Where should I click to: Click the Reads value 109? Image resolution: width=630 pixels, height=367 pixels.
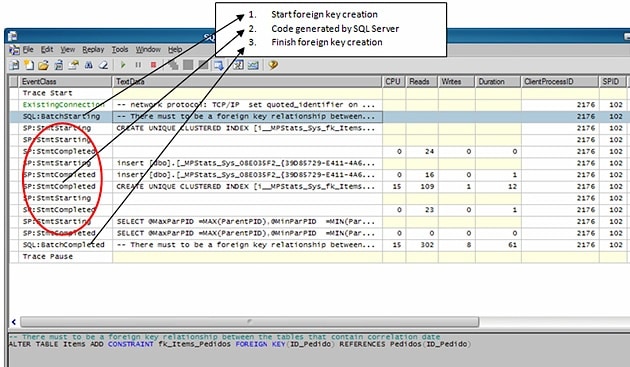(x=427, y=187)
